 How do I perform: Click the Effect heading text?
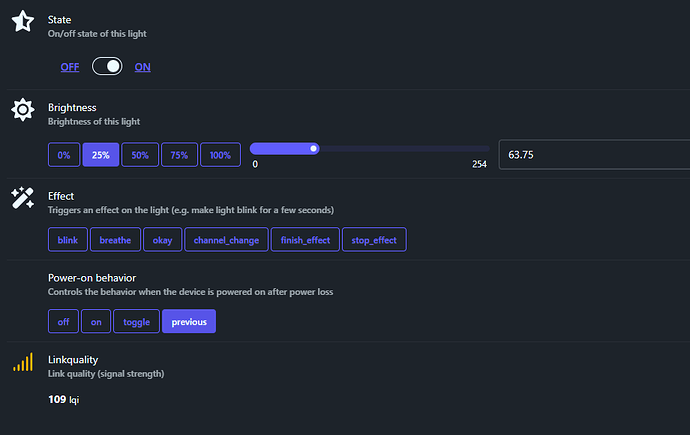click(x=61, y=196)
